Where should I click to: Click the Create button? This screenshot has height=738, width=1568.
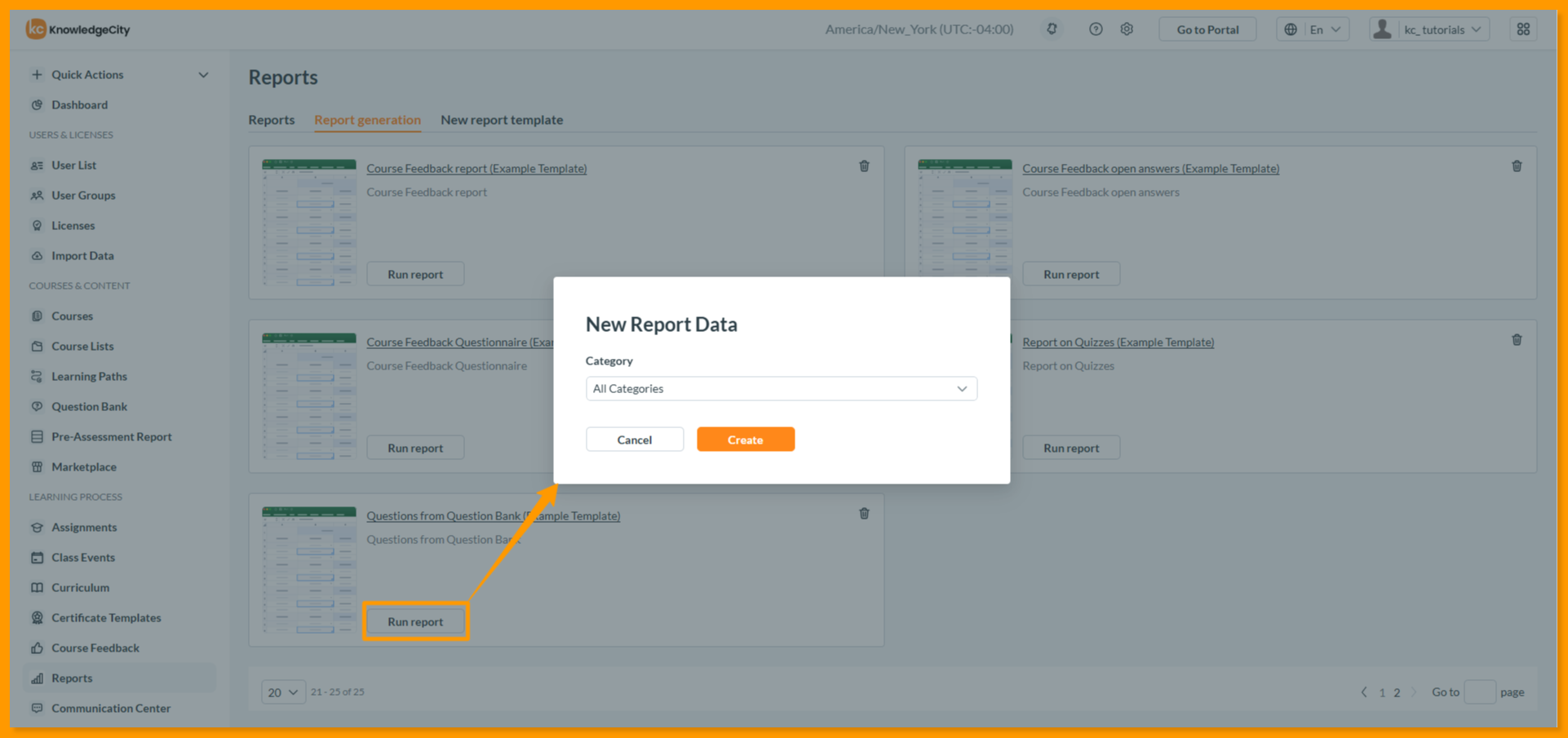[745, 440]
